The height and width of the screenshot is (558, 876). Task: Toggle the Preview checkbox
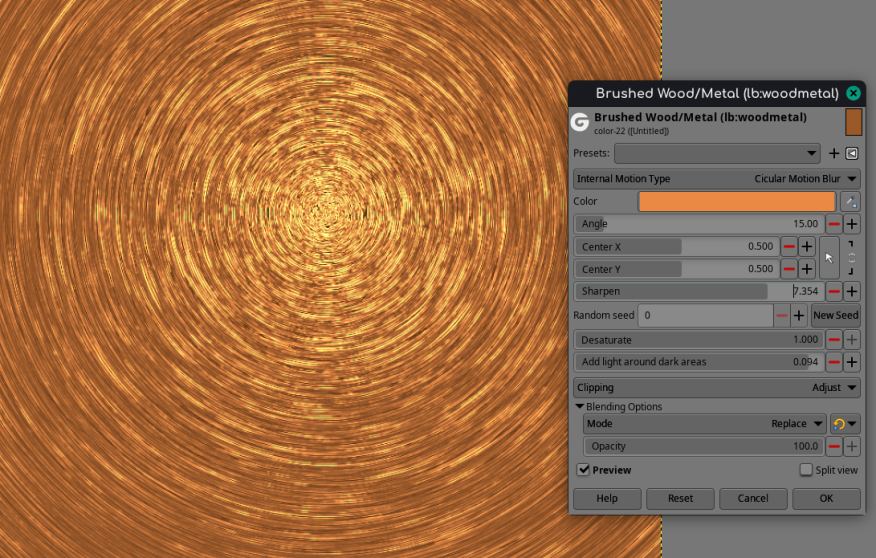pyautogui.click(x=583, y=470)
